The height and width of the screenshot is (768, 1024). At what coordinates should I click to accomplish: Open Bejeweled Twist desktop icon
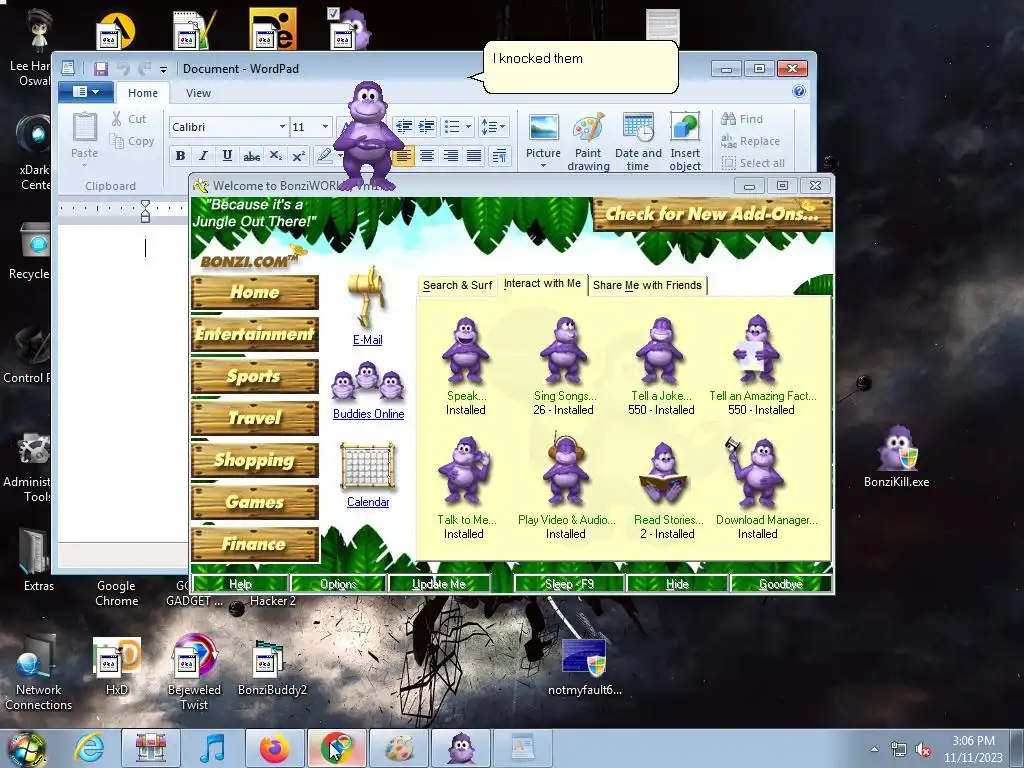(194, 671)
